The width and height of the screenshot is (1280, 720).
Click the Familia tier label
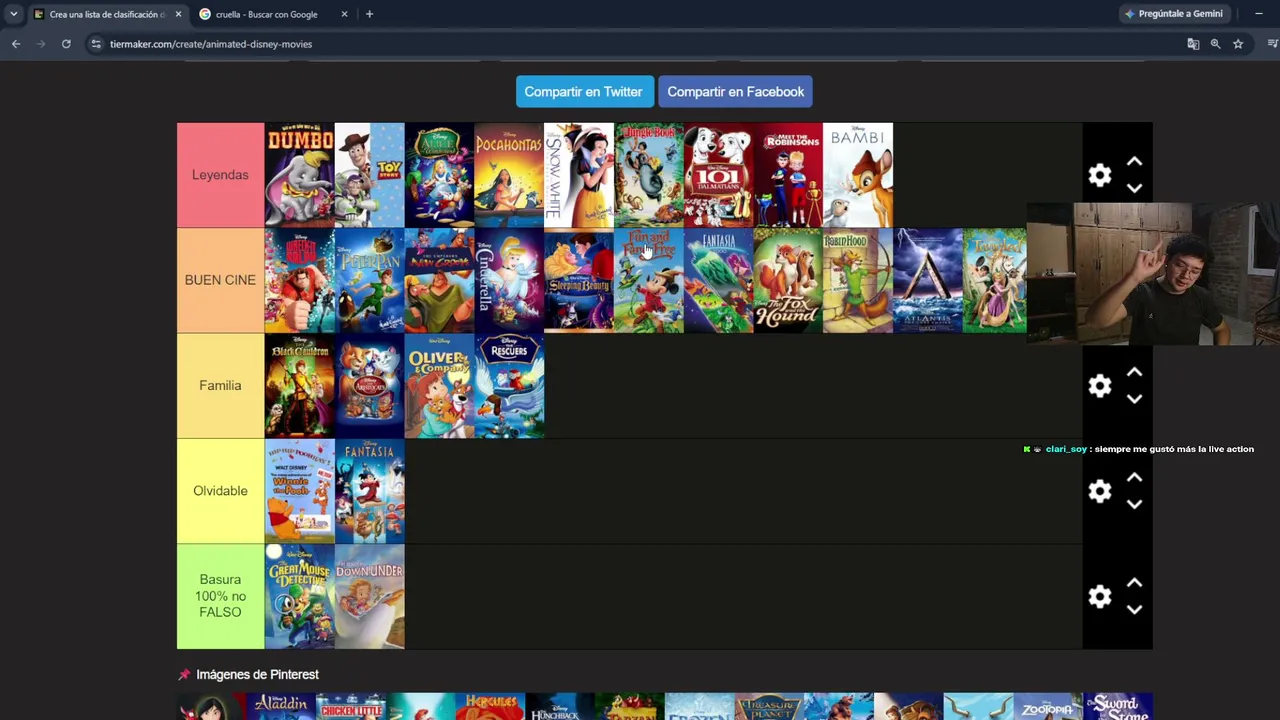(x=220, y=386)
